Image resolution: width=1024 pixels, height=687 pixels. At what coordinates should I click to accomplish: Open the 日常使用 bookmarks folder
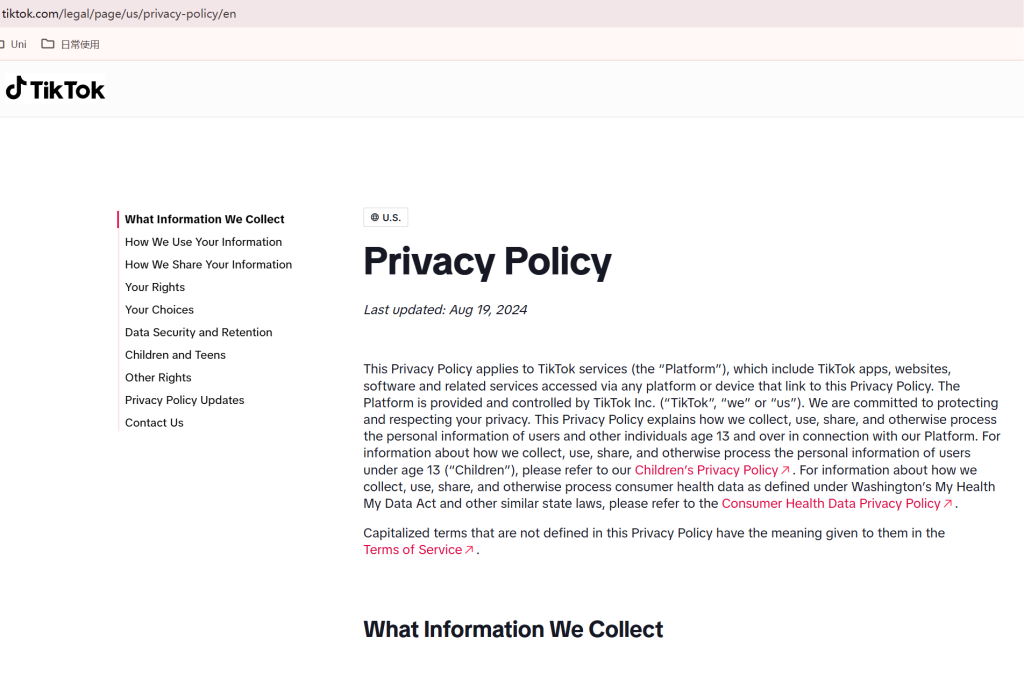click(71, 44)
